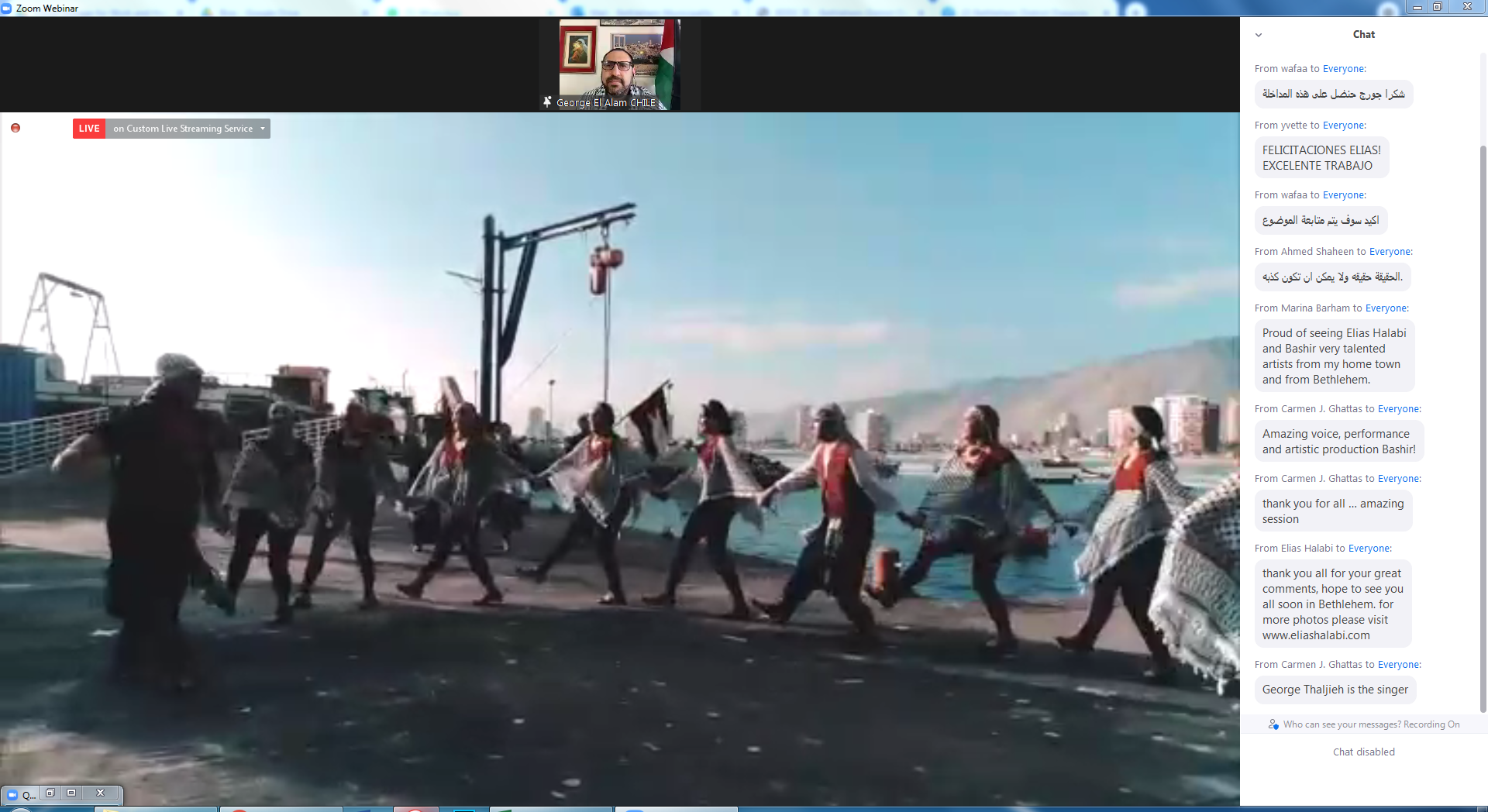Click the eliashalabi.com message from Elias Halabi
This screenshot has width=1488, height=812.
pyautogui.click(x=1332, y=604)
